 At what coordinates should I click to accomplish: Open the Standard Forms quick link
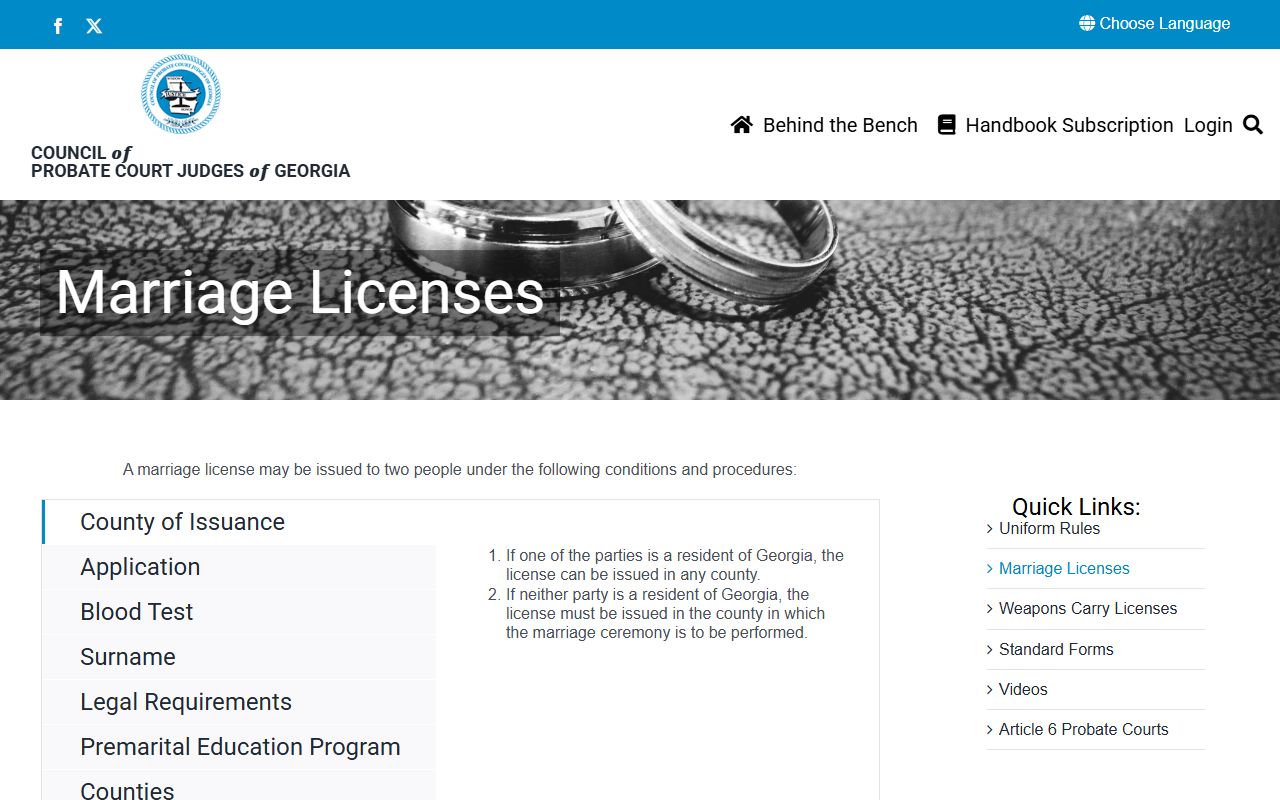(x=1056, y=649)
